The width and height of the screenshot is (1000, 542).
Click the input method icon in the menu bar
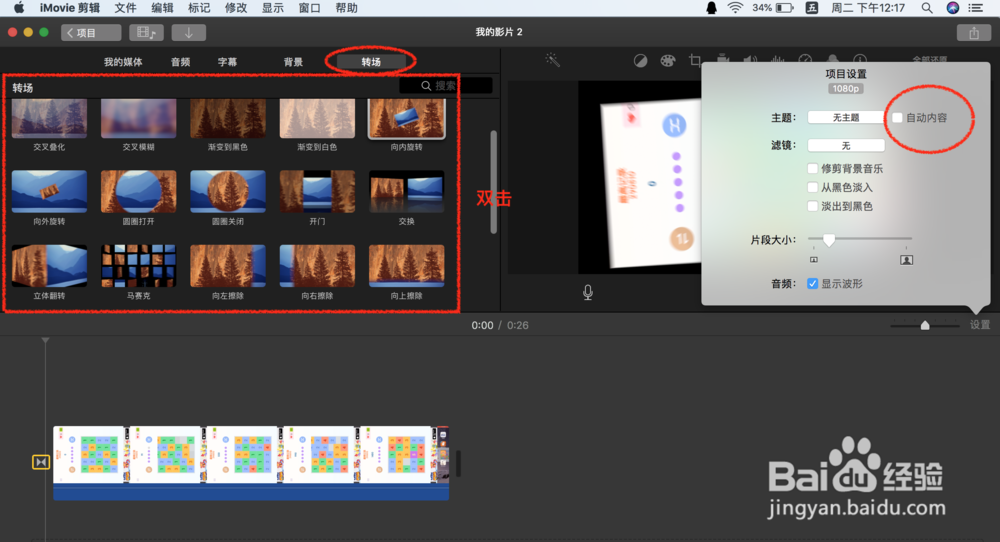812,8
